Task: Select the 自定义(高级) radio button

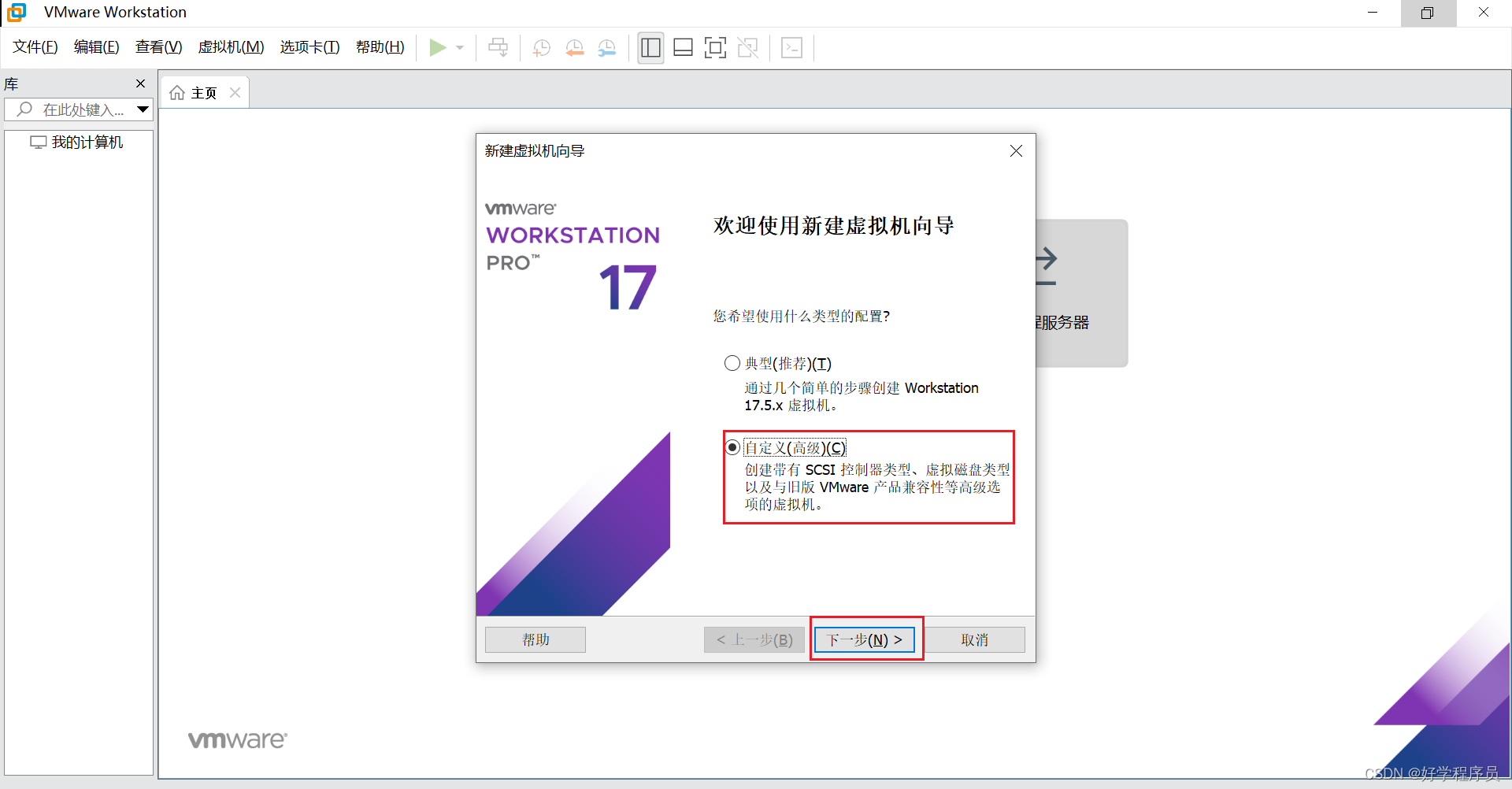Action: point(732,447)
